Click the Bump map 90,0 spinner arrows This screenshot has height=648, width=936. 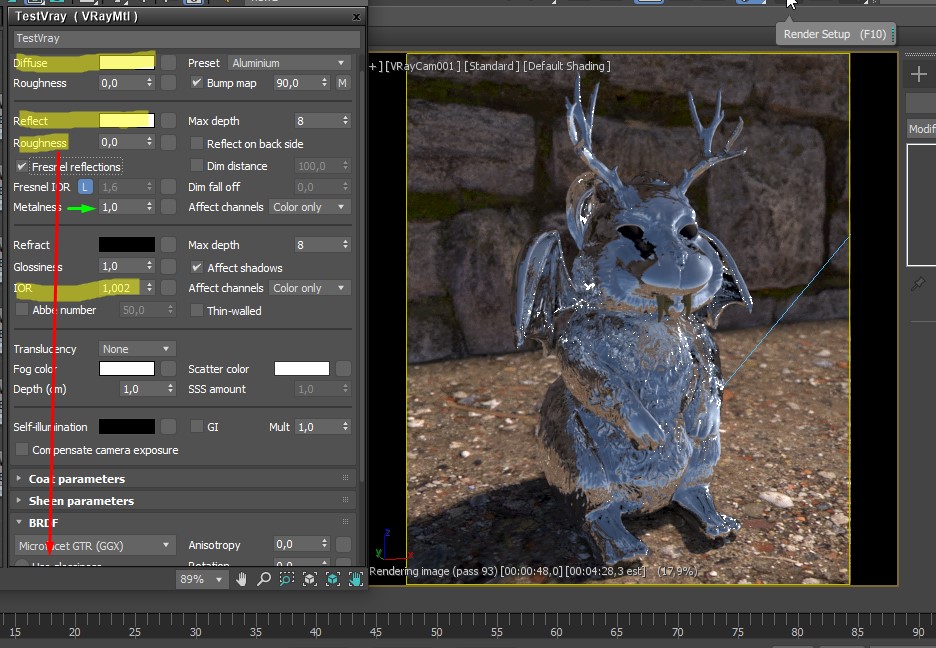coord(325,82)
